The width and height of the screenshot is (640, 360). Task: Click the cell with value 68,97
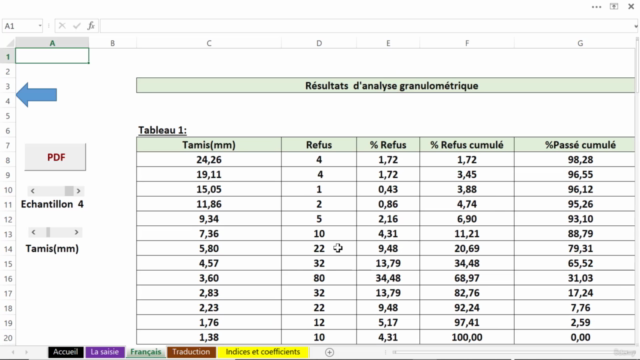tap(467, 278)
